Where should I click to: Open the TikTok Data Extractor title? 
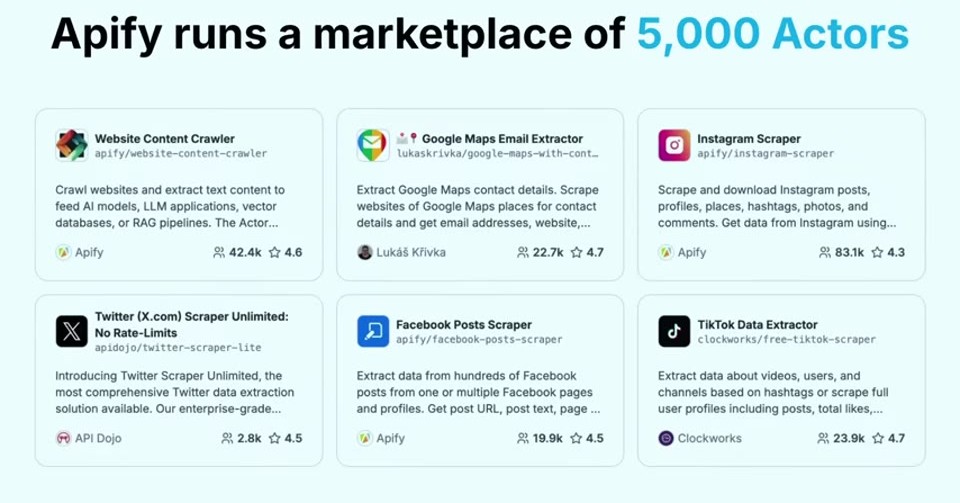[757, 325]
